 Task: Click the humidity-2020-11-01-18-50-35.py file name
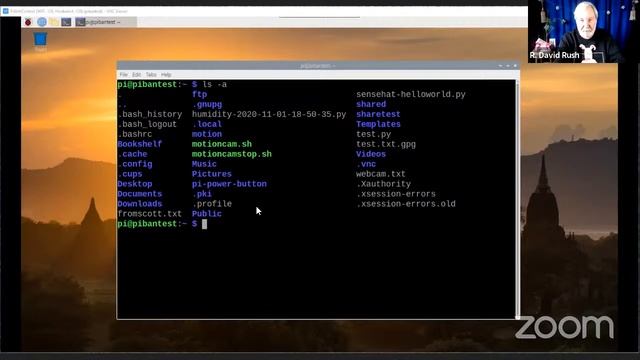(269, 114)
